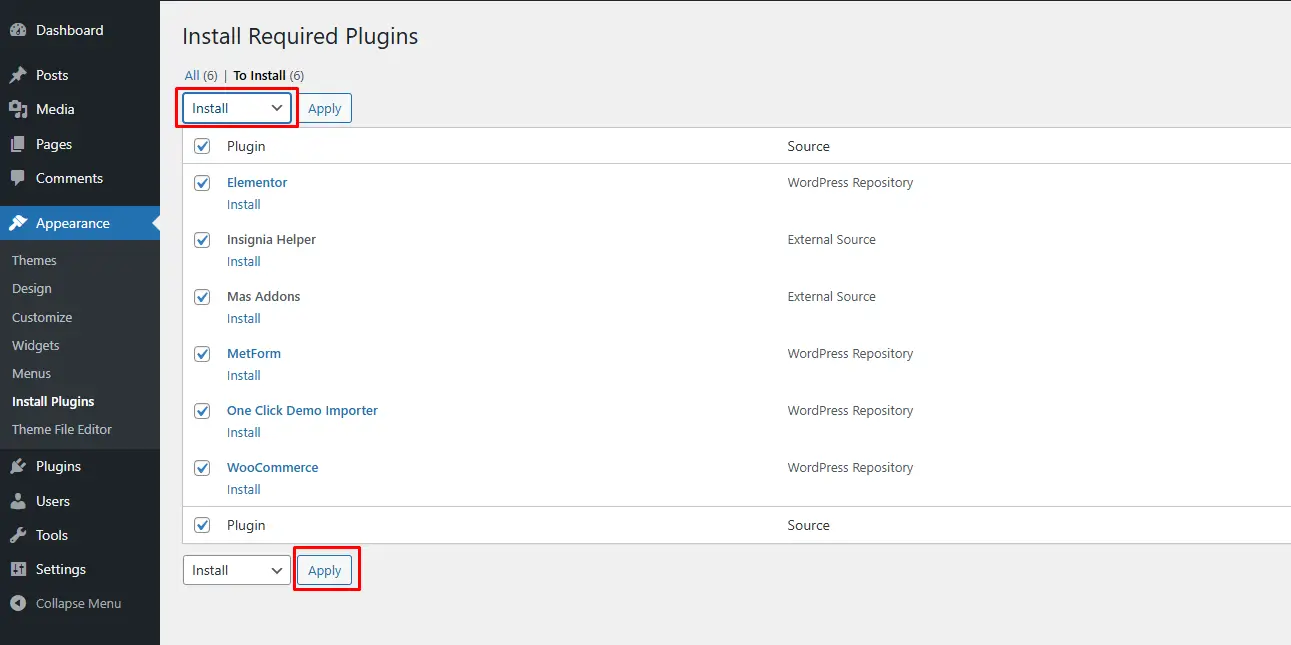Open One Click Demo Importer link
The image size is (1291, 645).
pyautogui.click(x=302, y=410)
